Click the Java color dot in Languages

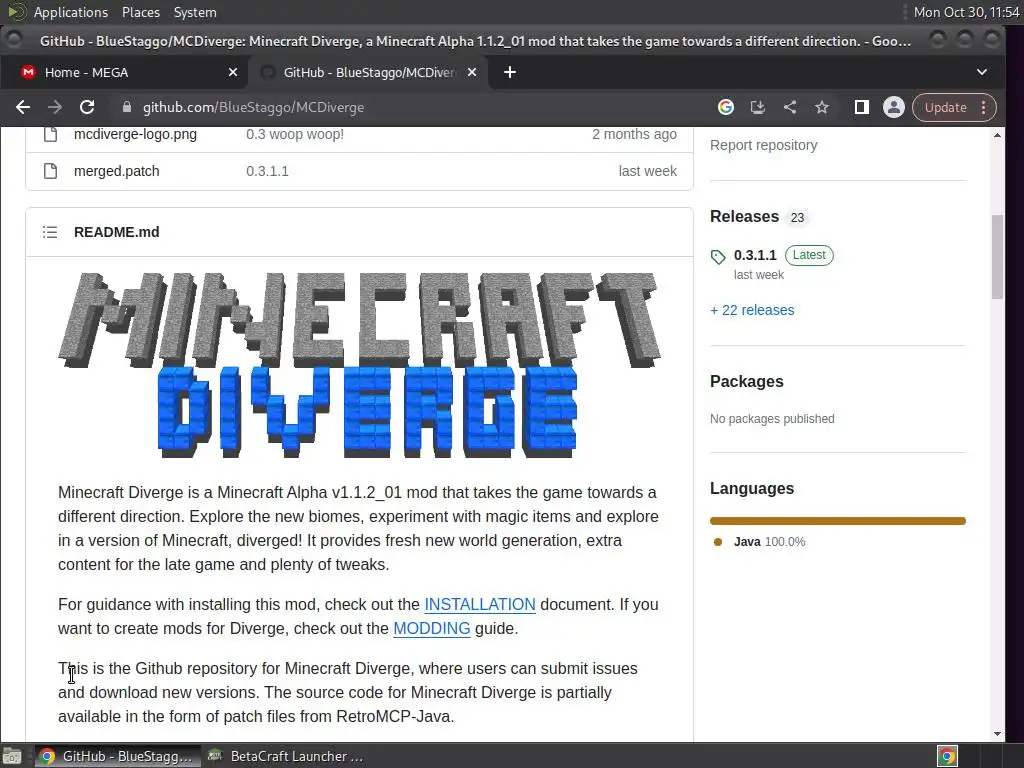point(718,541)
